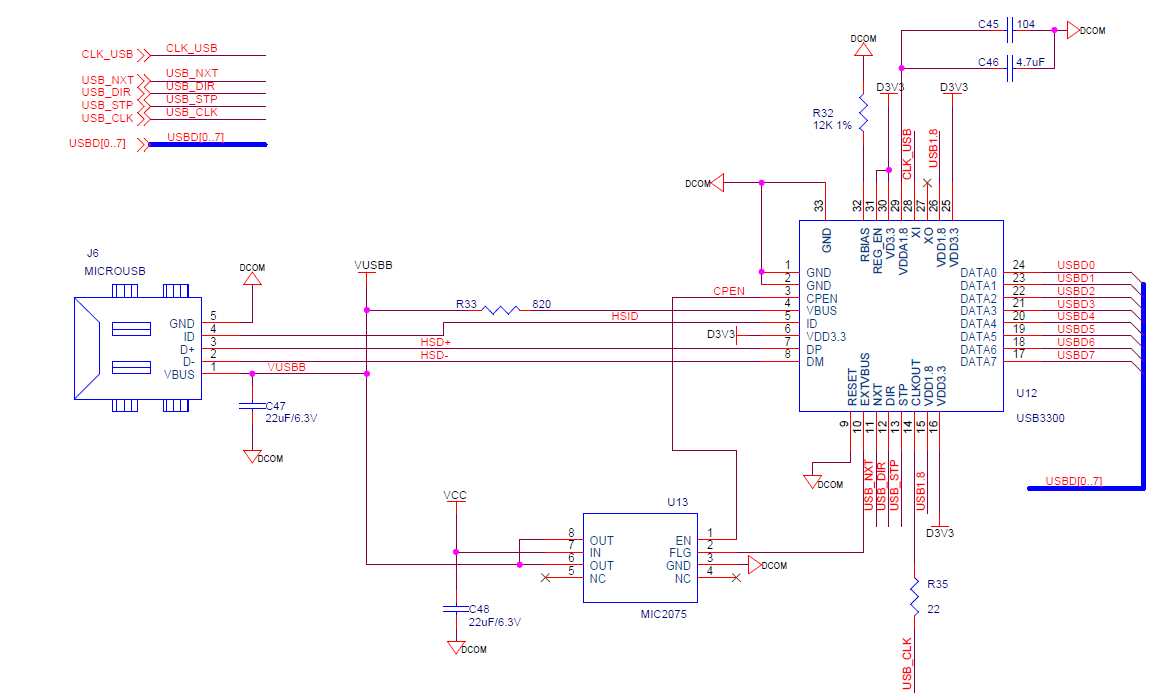Click the USBD7 net label on DATA7
The width and height of the screenshot is (1163, 698).
1076,355
